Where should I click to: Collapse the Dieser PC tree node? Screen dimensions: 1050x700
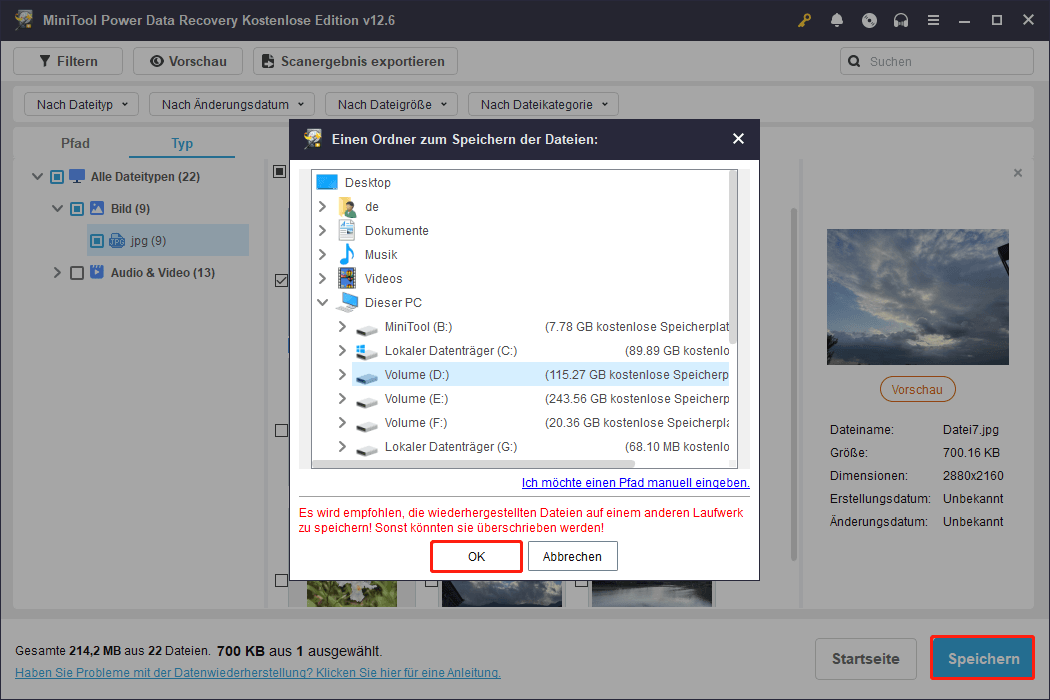pos(322,303)
